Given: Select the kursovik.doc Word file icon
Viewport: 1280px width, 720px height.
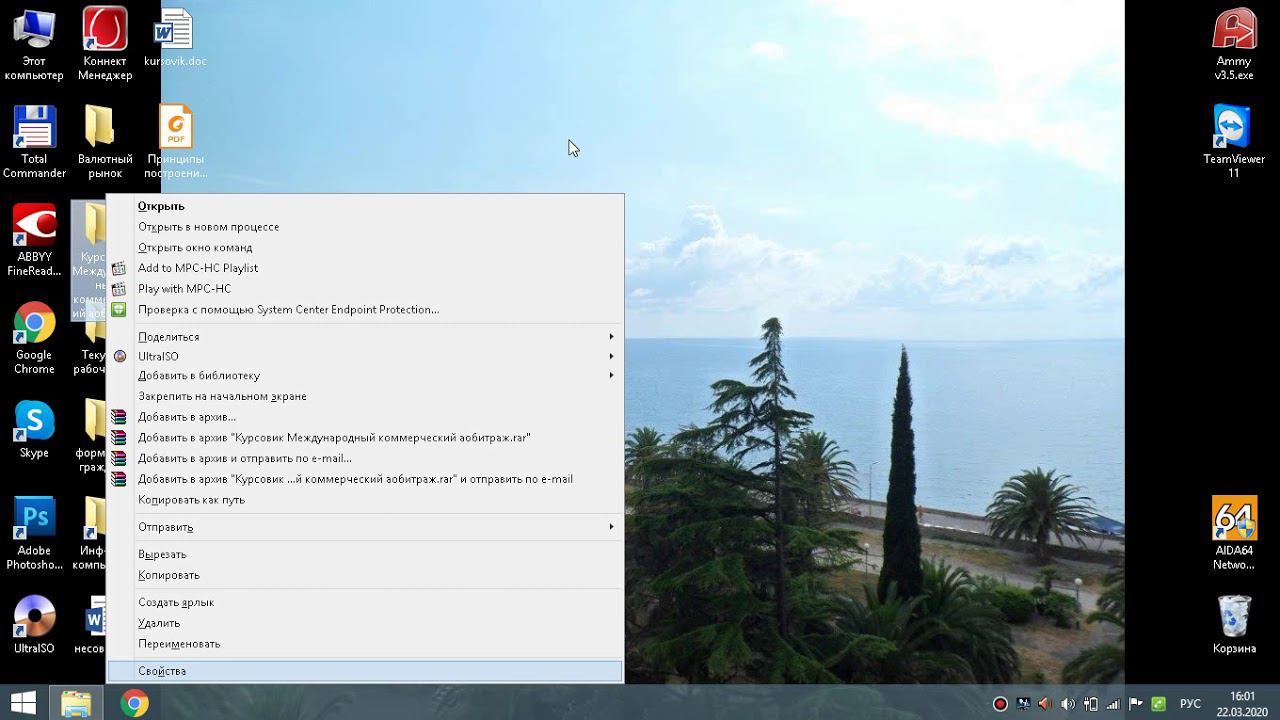Looking at the screenshot, I should pos(175,38).
